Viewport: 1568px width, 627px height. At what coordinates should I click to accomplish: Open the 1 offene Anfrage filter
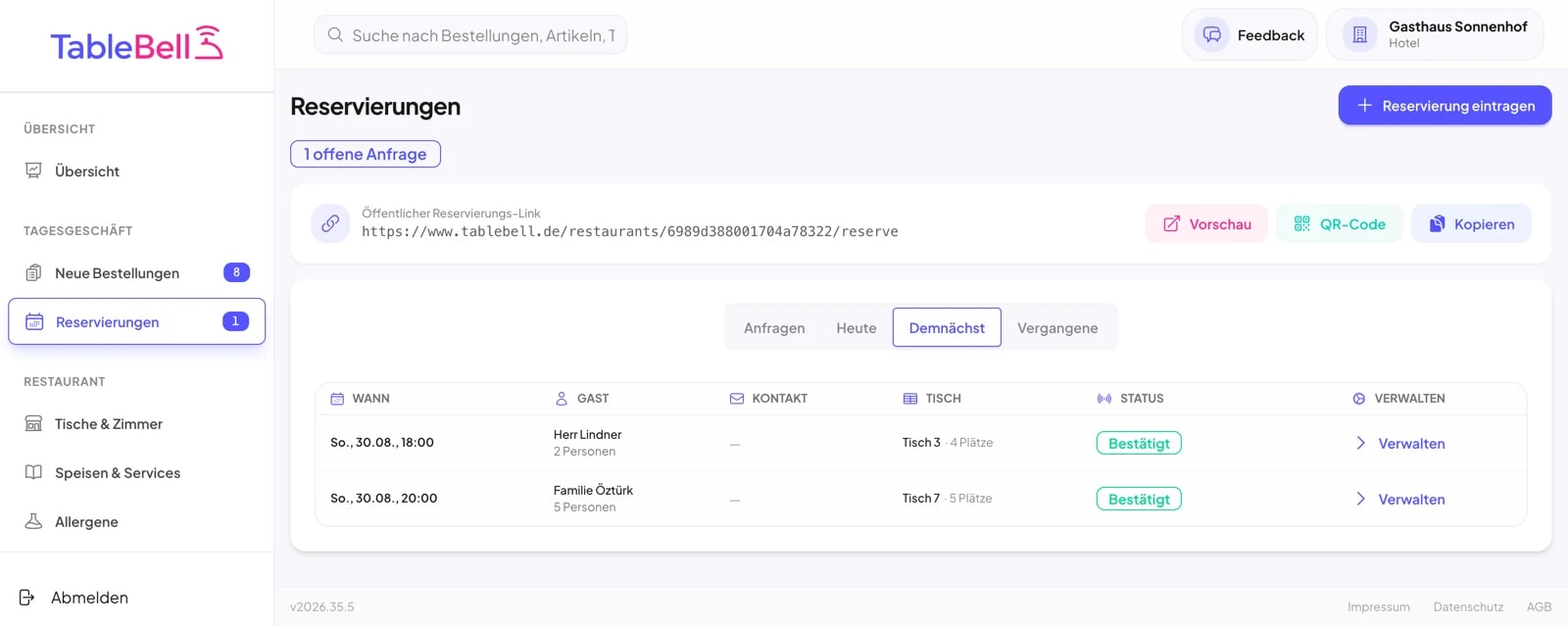coord(366,154)
